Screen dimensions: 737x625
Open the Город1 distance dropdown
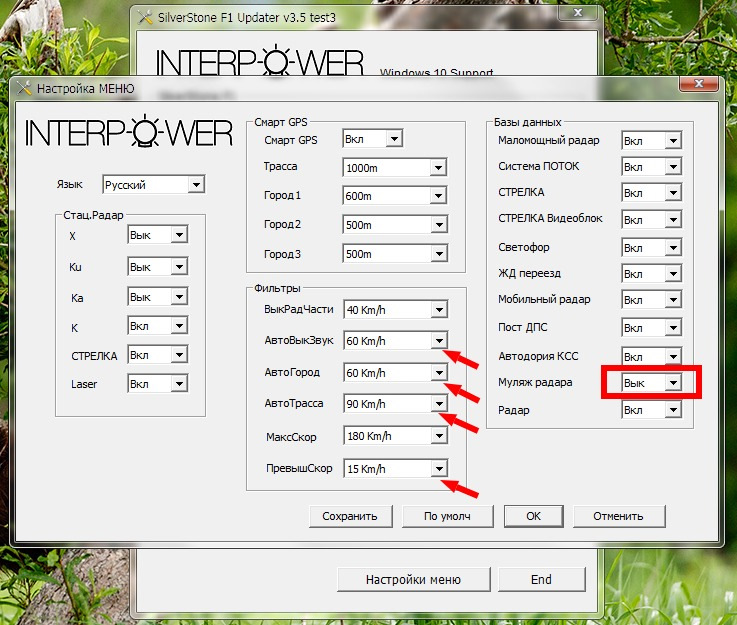(395, 195)
